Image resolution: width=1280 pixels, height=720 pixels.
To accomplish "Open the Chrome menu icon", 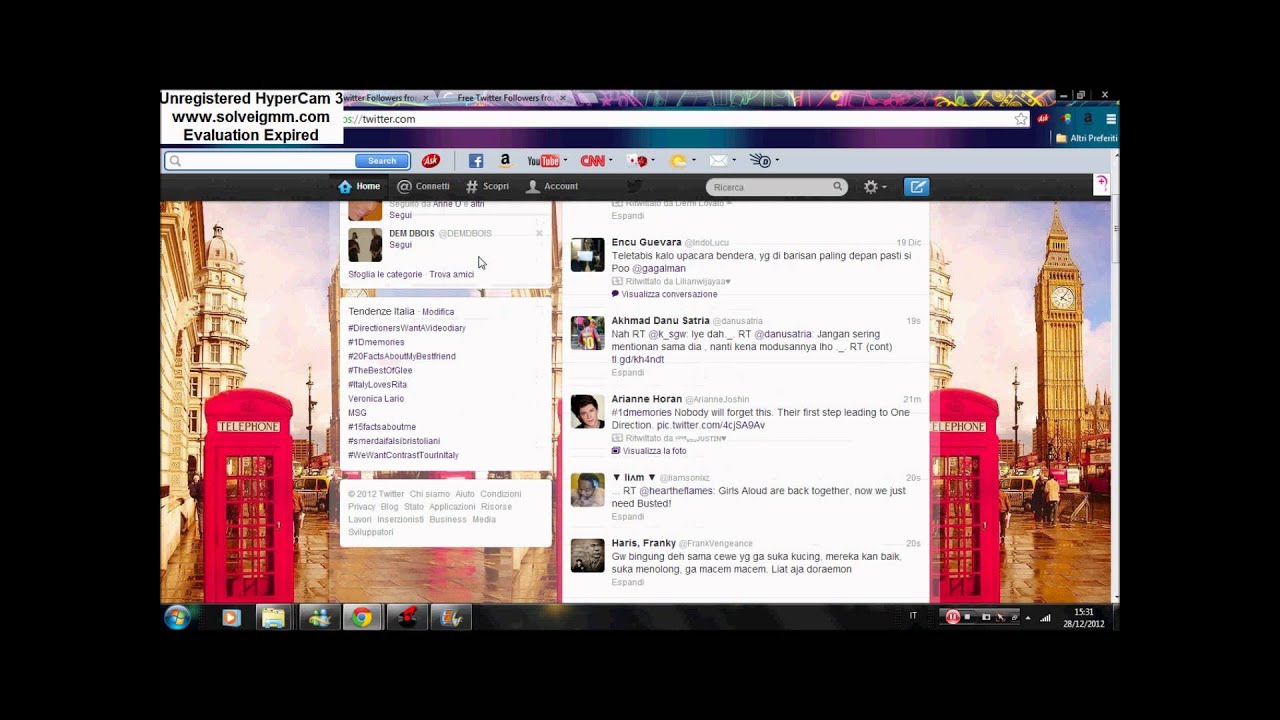I will (1111, 119).
